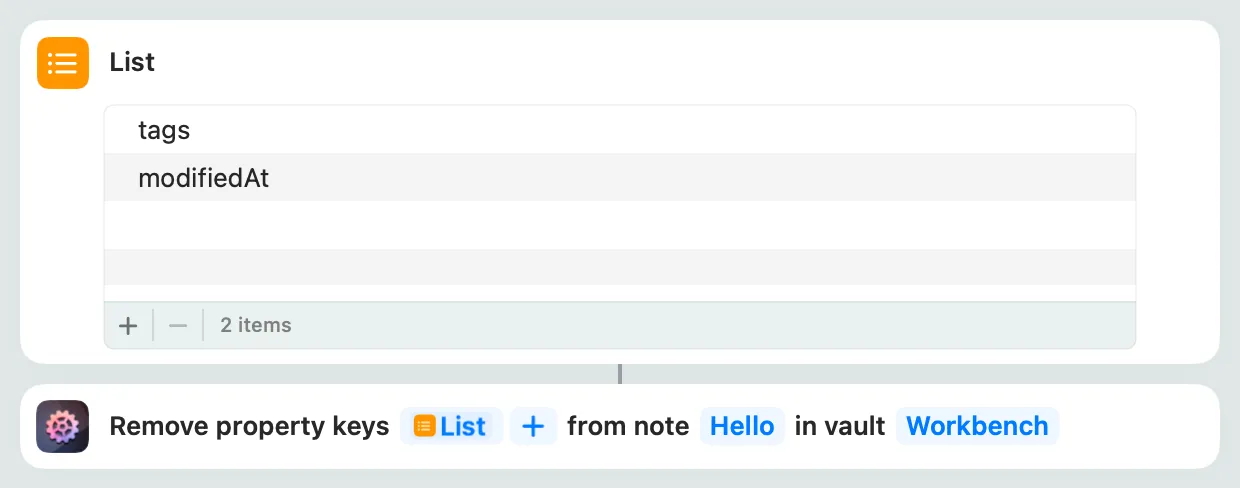Click small orange icon inside List token
Screen dimensions: 1240x488
[x=424, y=426]
